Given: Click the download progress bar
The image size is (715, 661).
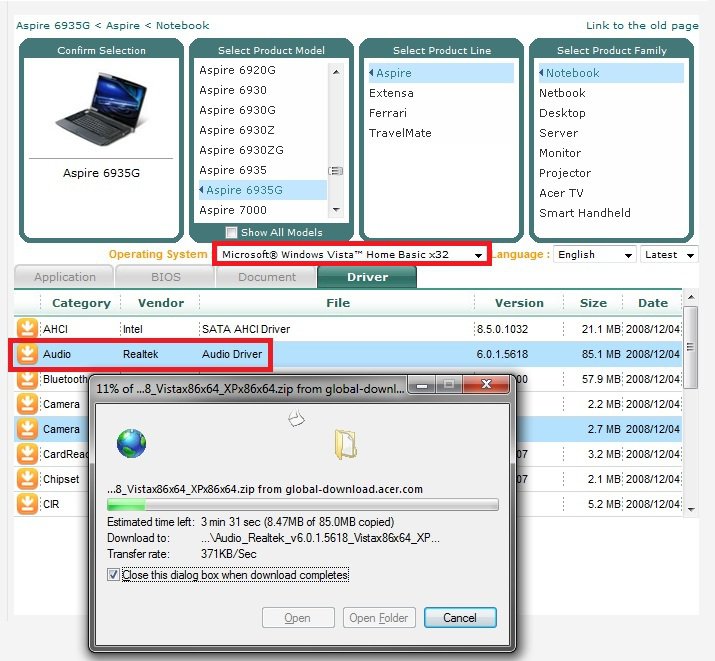Looking at the screenshot, I should [302, 505].
